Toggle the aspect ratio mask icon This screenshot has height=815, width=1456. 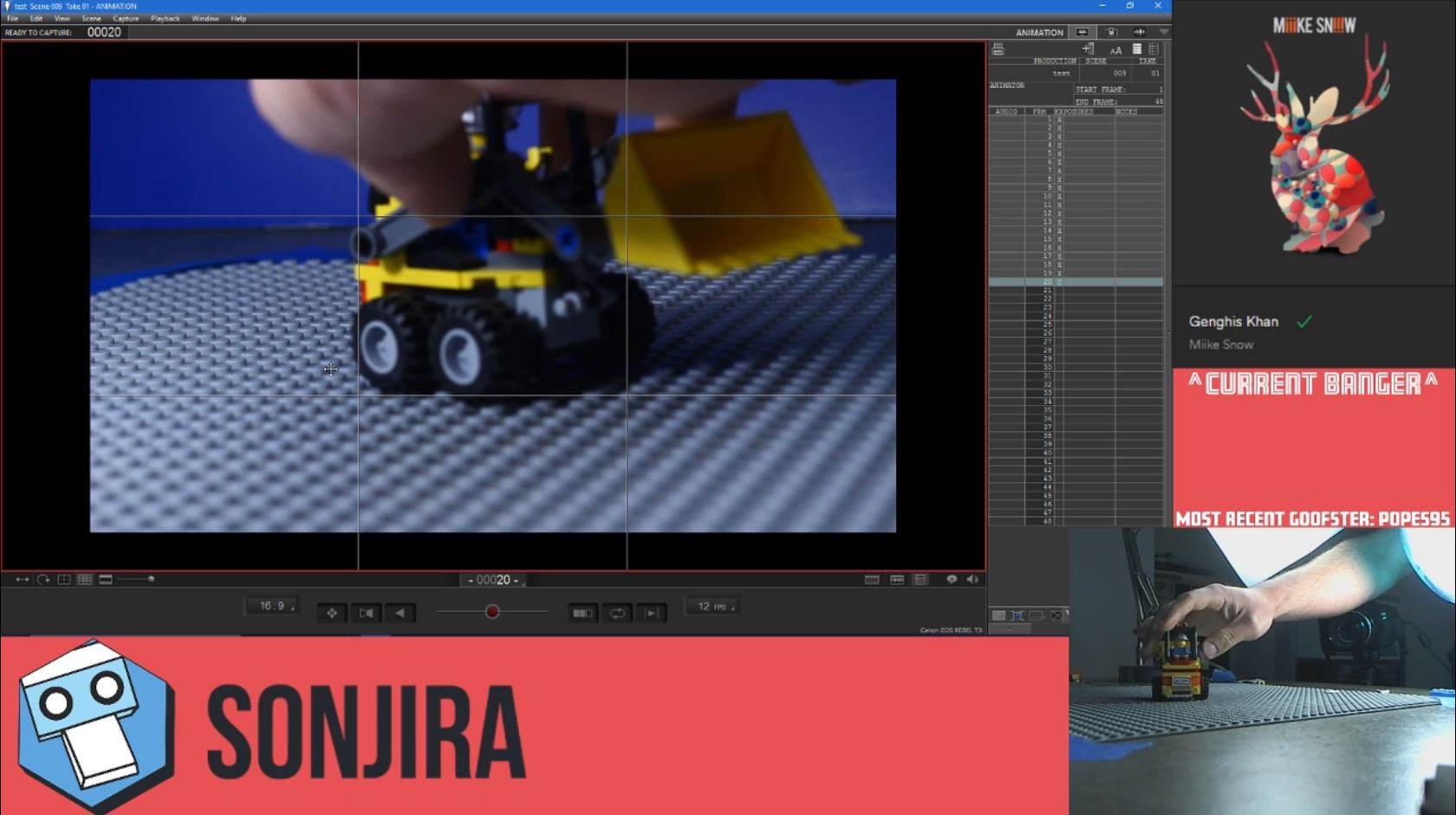(106, 579)
